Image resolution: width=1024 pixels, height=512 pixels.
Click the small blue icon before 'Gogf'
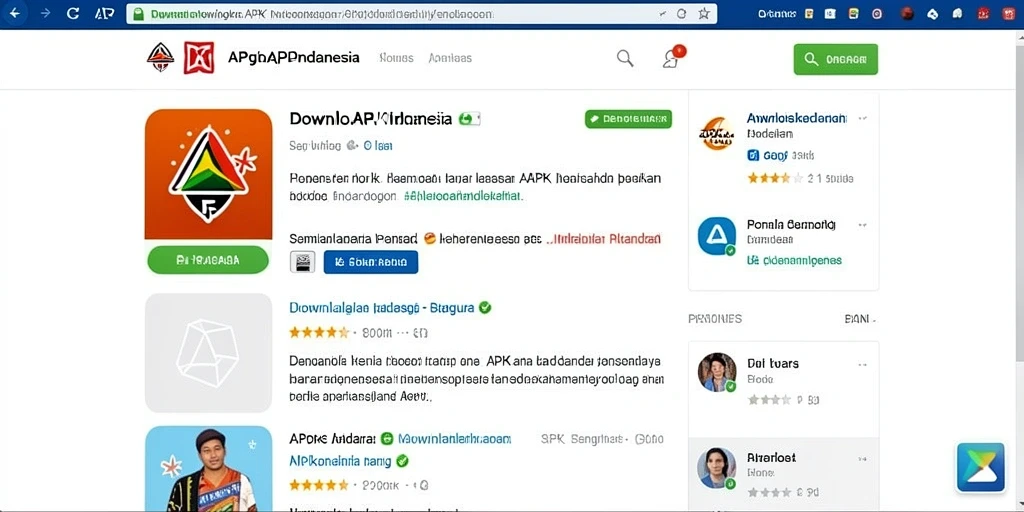[x=753, y=155]
